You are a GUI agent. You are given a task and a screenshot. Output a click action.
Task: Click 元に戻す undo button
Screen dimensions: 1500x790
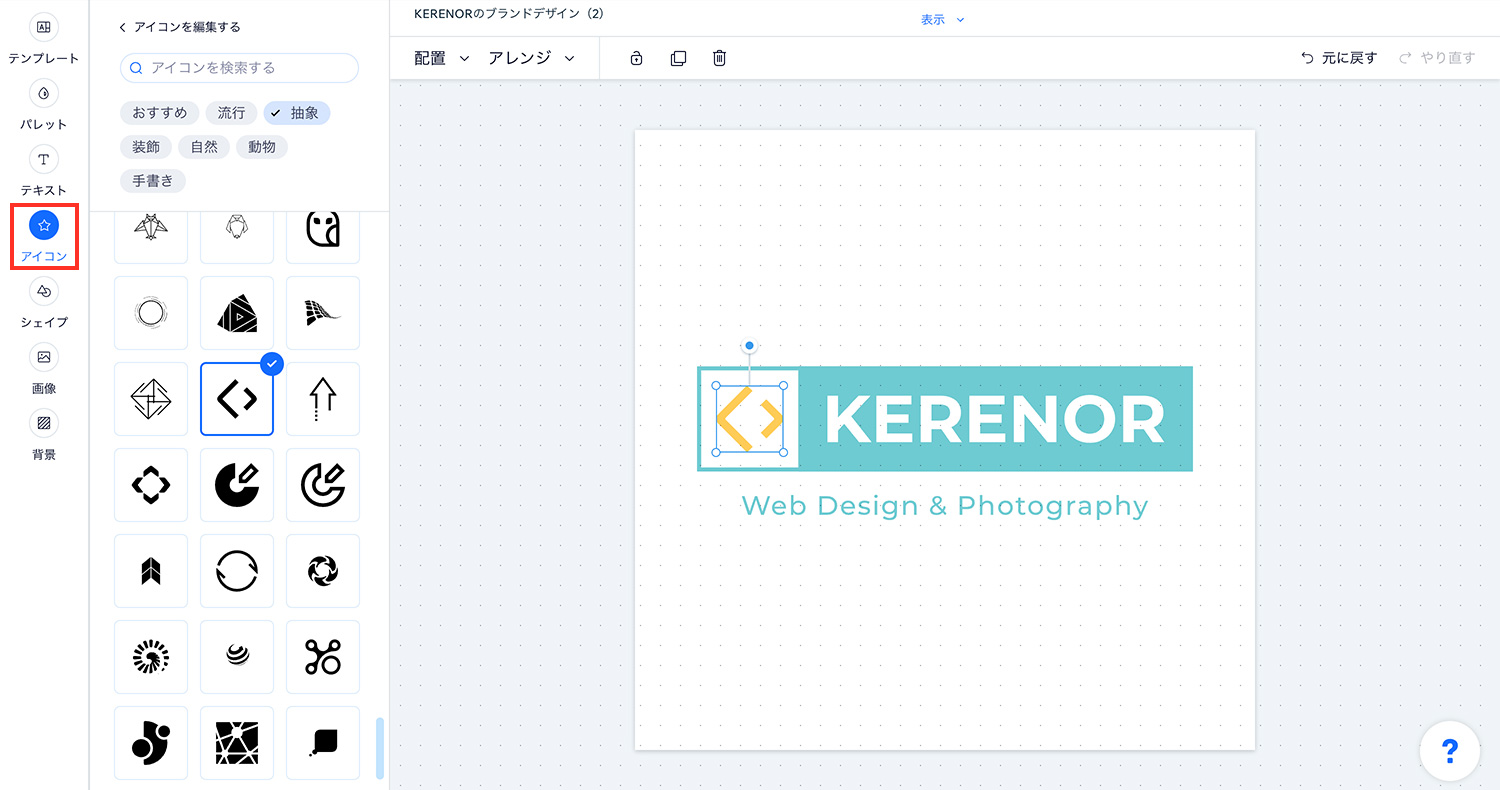1338,58
